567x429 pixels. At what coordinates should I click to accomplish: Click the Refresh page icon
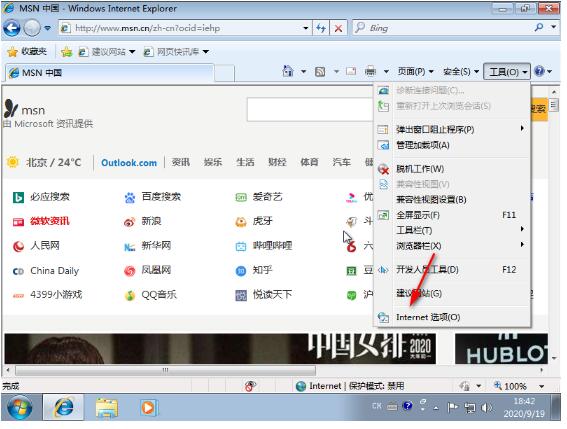click(321, 28)
